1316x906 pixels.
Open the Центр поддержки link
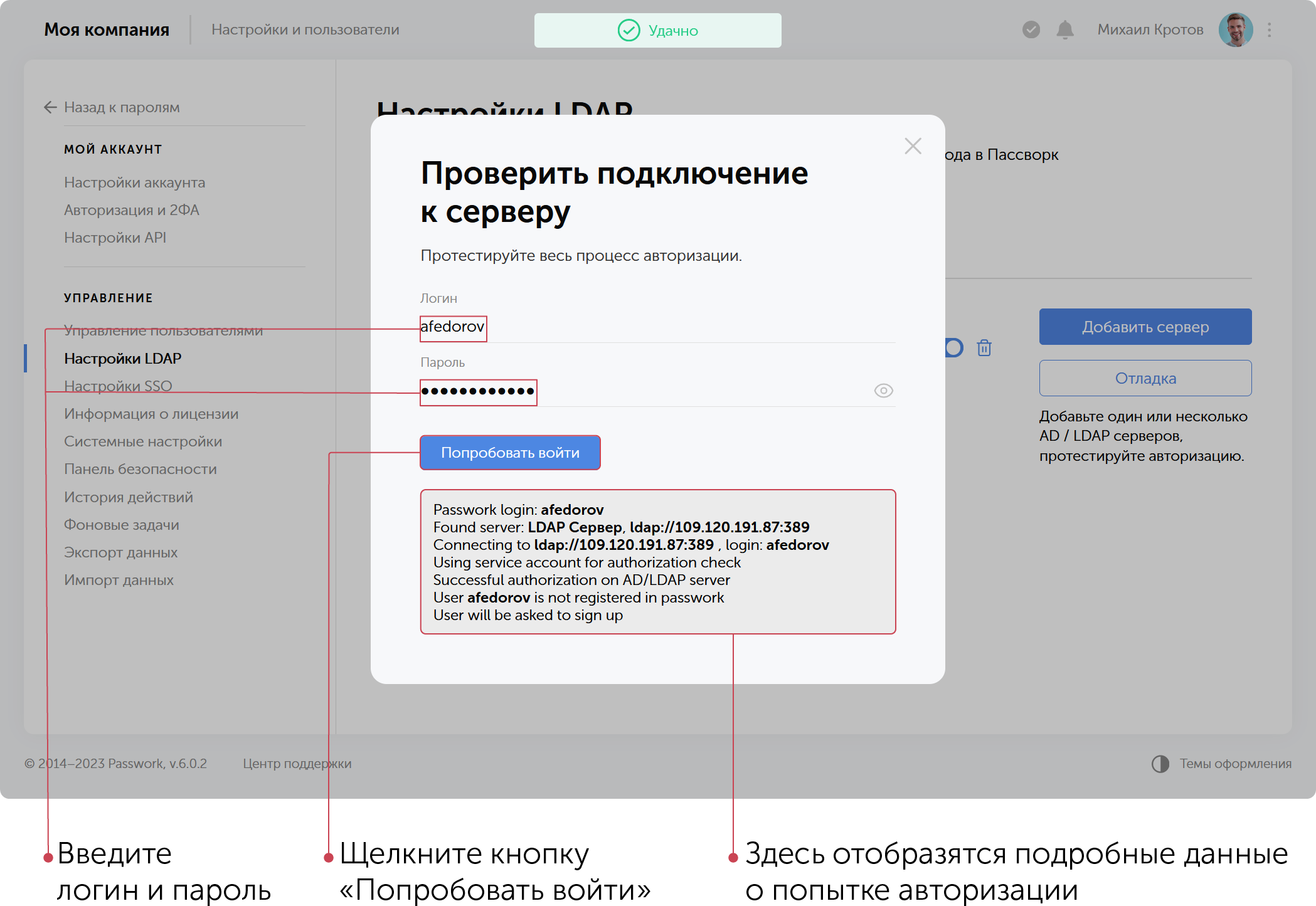coord(296,764)
